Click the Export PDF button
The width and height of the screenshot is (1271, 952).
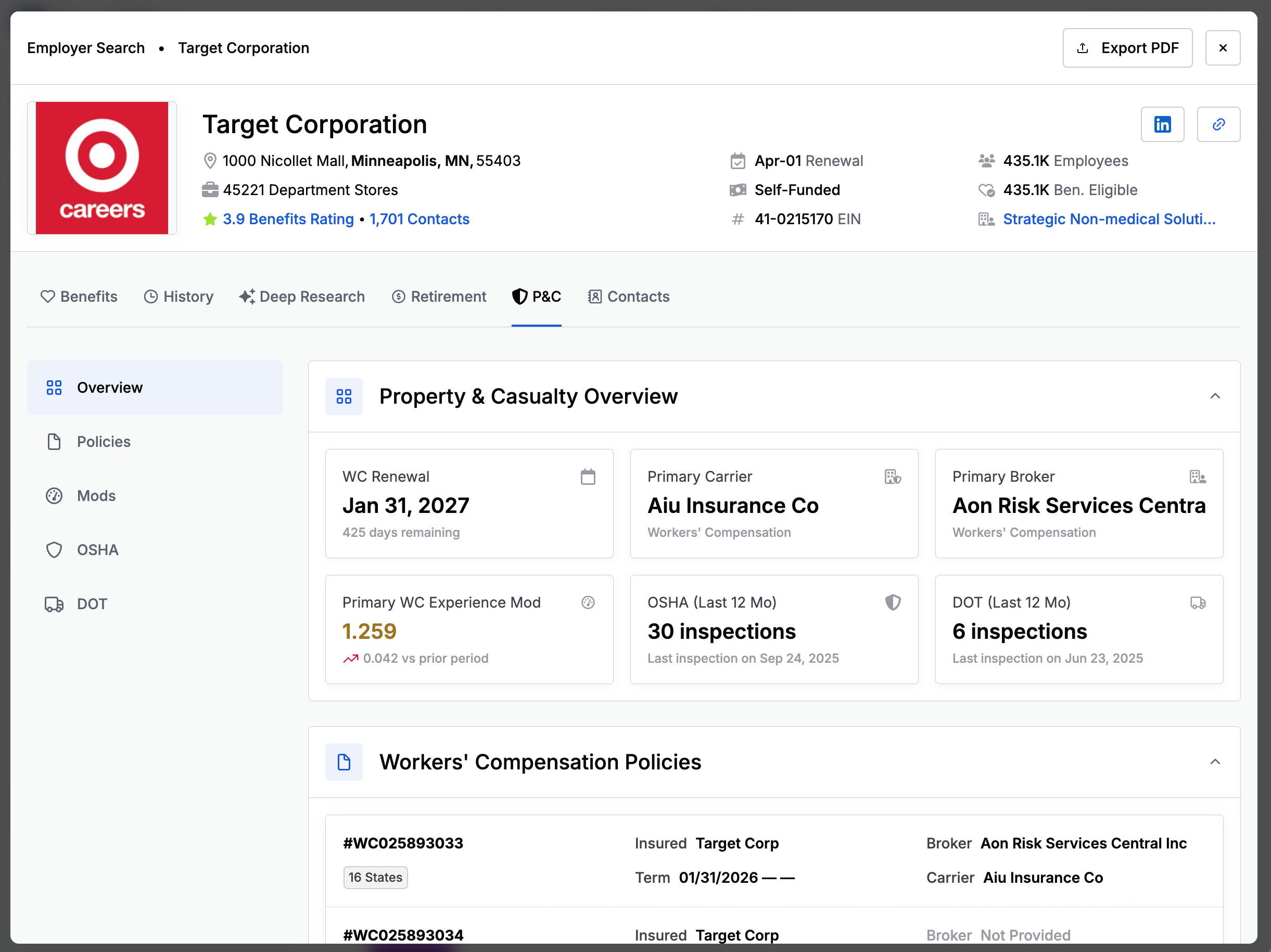tap(1127, 48)
